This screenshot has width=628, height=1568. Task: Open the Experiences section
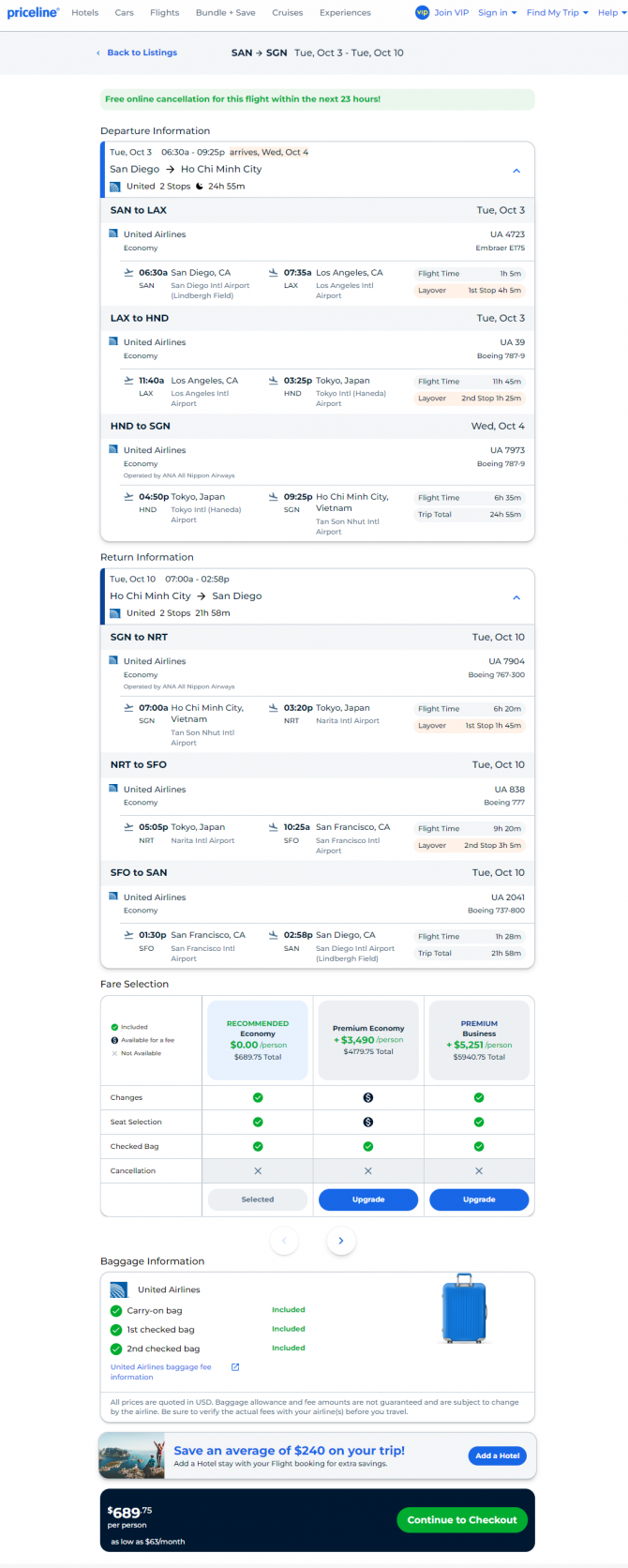(x=345, y=13)
